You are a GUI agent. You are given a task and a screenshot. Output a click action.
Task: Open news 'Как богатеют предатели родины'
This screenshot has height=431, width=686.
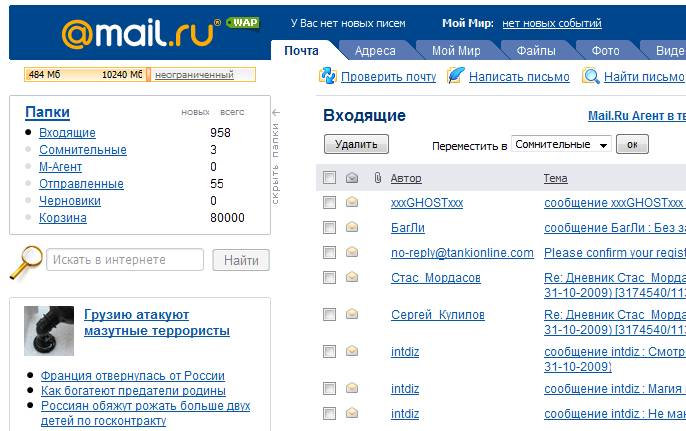[x=133, y=391]
